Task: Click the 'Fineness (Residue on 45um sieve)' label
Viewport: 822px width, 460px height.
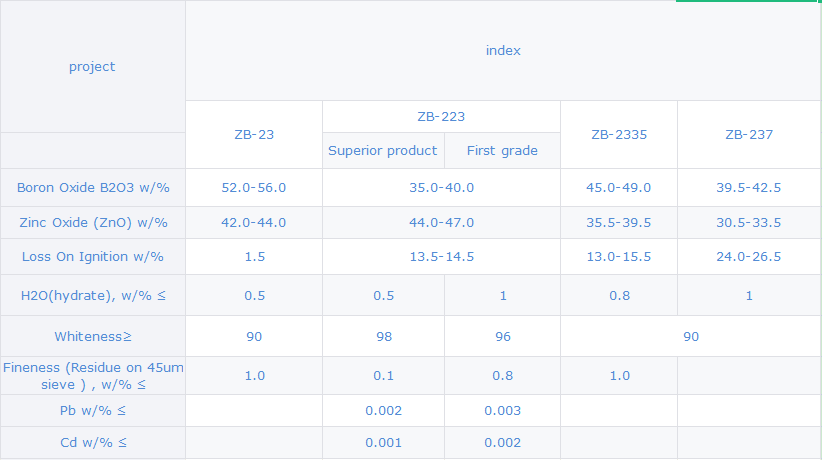Action: pyautogui.click(x=92, y=376)
